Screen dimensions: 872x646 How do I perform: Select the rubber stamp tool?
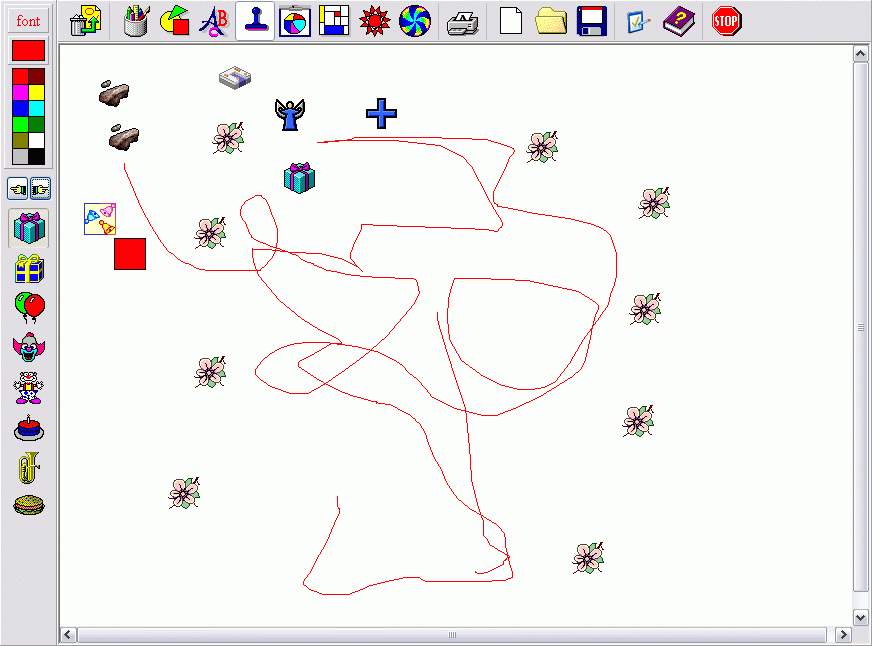pos(255,21)
